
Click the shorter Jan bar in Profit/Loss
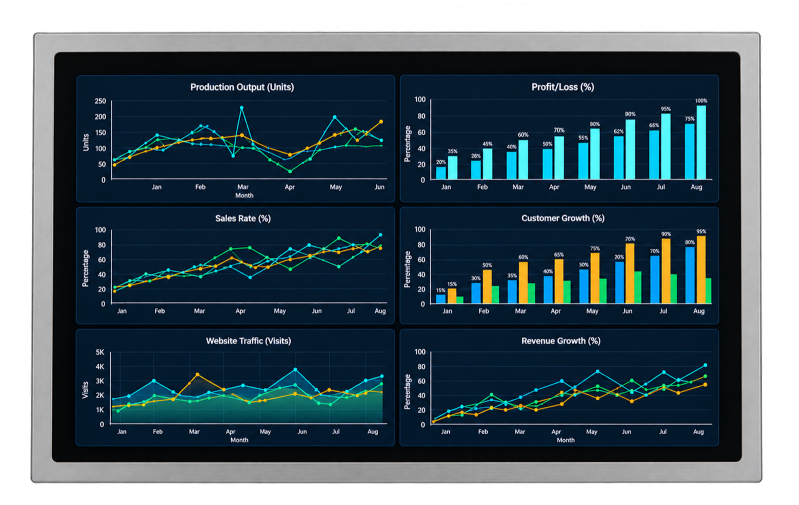(441, 173)
